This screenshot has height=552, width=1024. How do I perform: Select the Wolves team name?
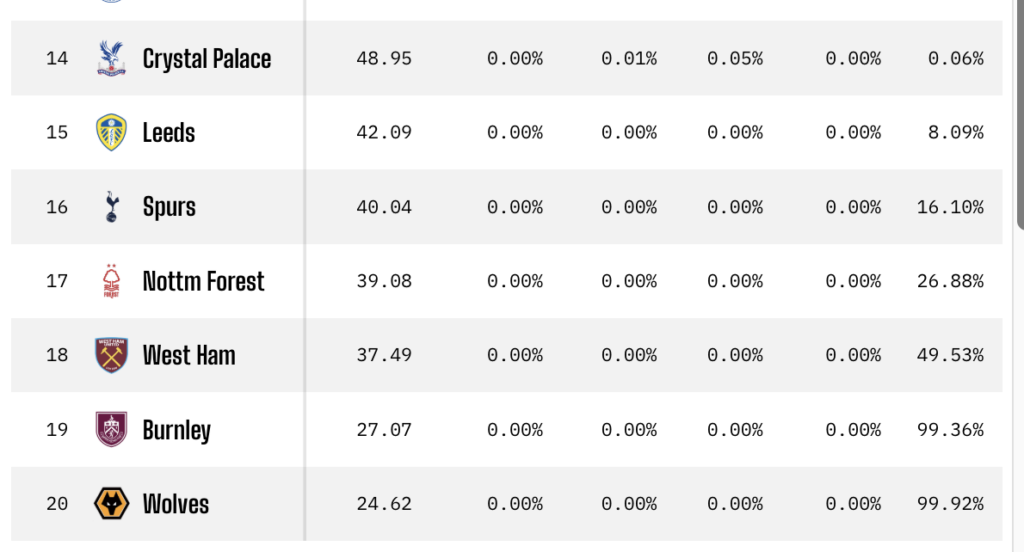(x=176, y=503)
